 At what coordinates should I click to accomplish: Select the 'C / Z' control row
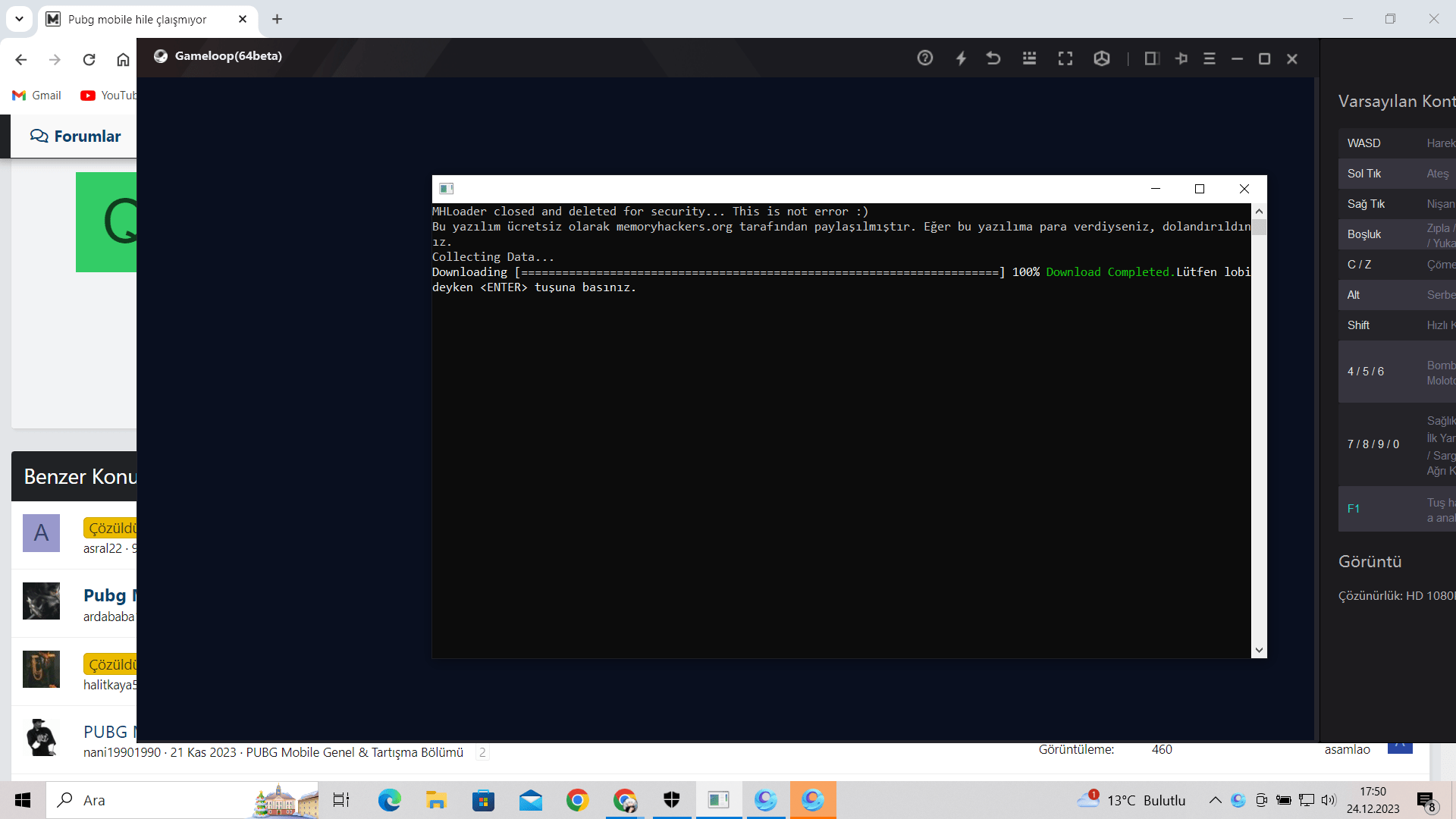pos(1397,265)
